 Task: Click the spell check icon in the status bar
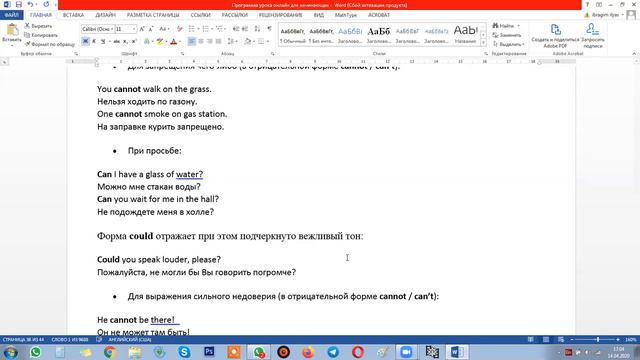point(99,339)
